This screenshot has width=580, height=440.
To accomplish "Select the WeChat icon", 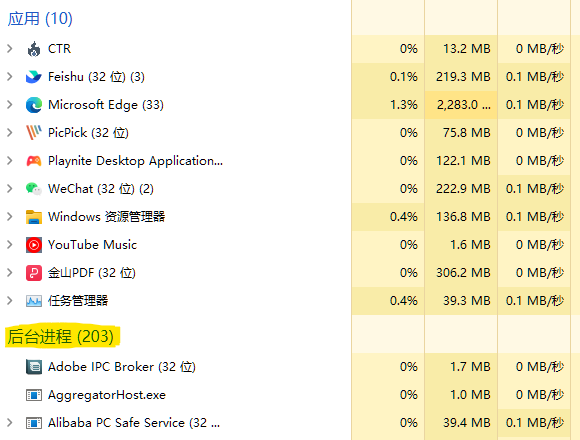I will pos(34,189).
